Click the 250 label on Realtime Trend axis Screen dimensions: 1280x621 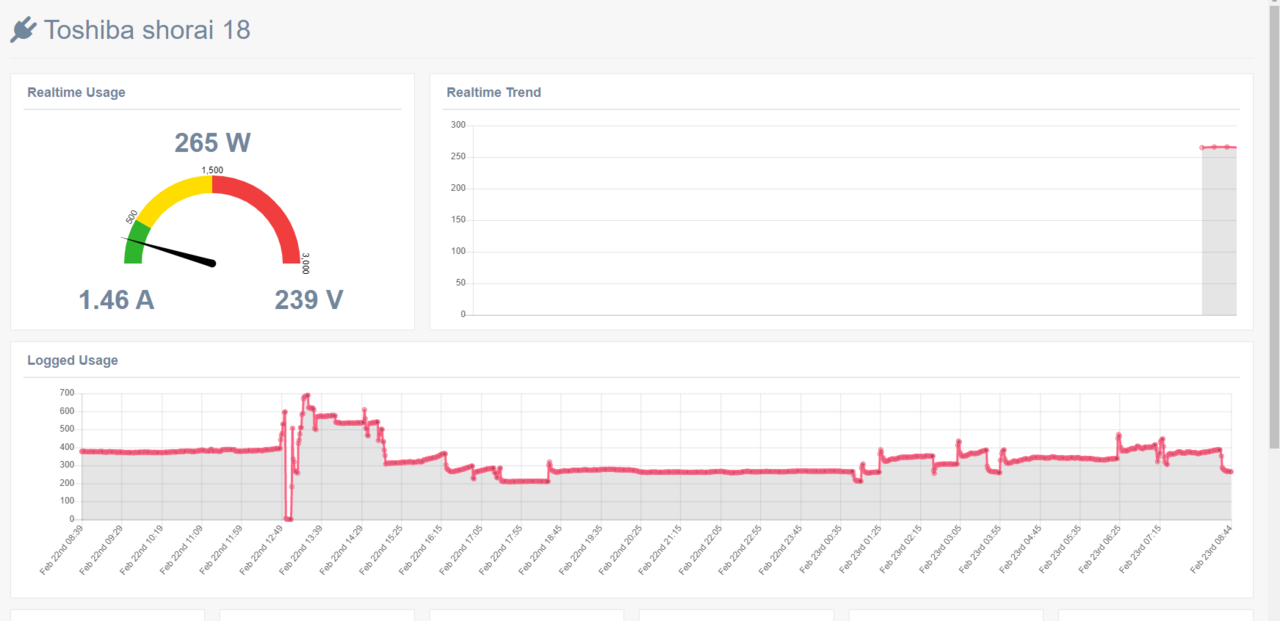[458, 157]
